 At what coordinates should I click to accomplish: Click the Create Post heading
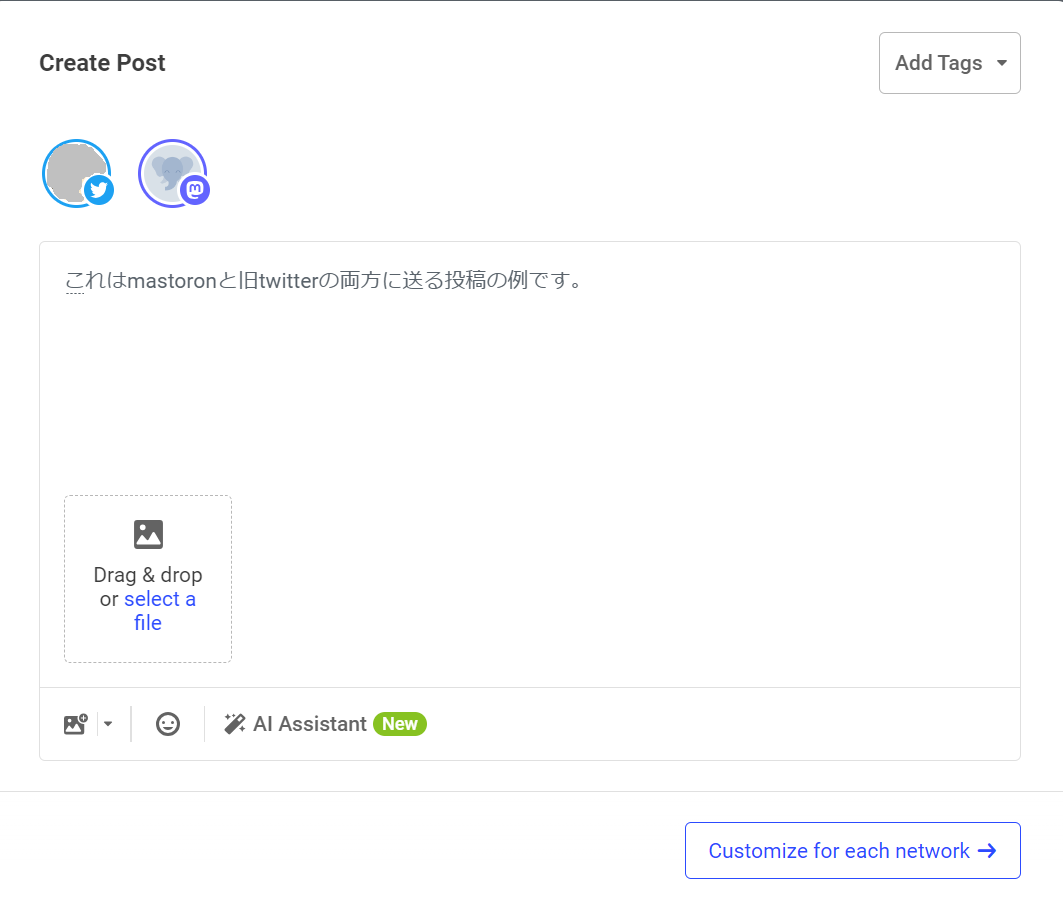tap(102, 62)
